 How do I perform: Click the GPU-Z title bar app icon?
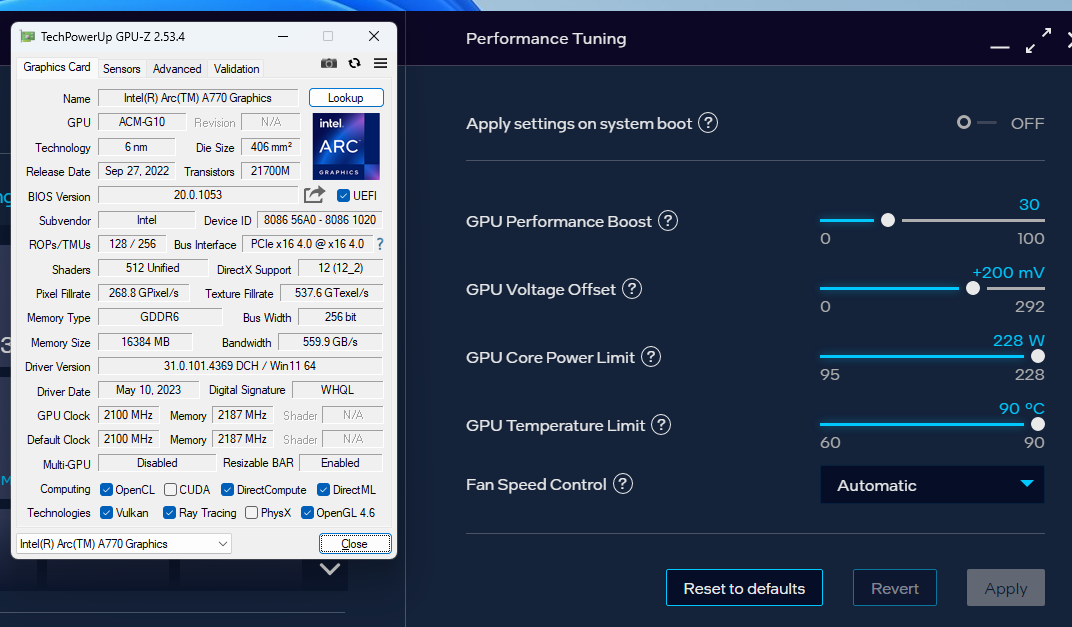pos(27,36)
